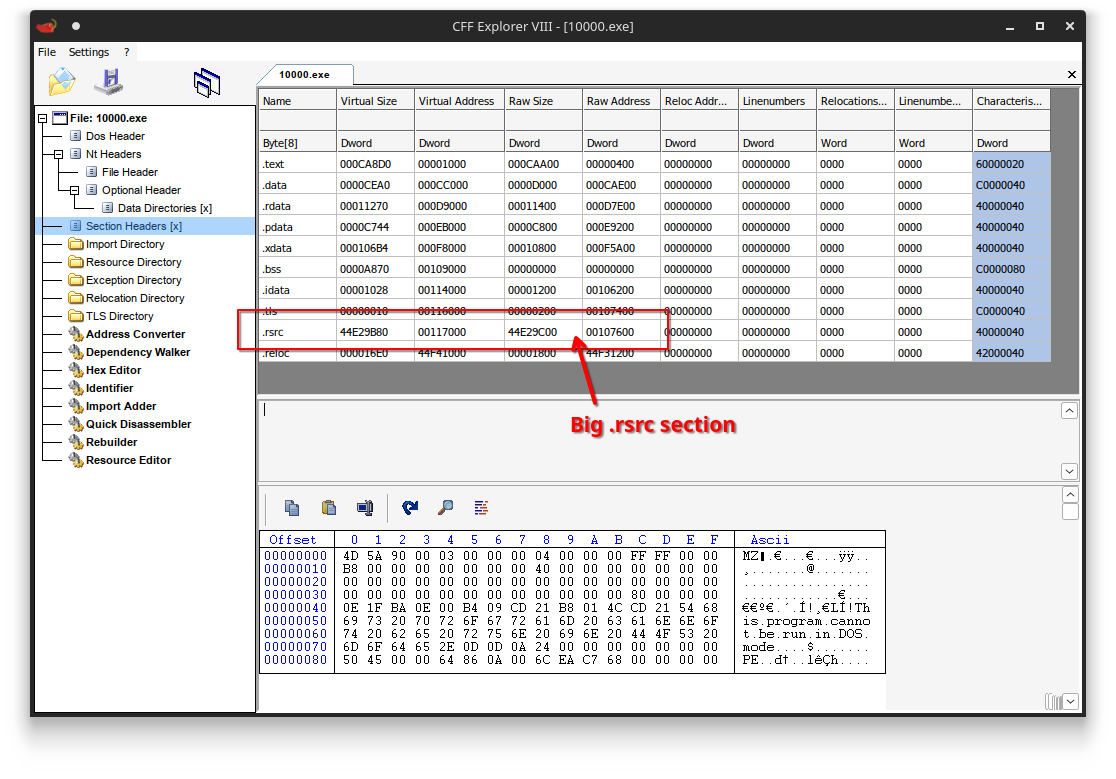Collapse the Optional Header tree node
The width and height of the screenshot is (1116, 779).
coord(75,190)
